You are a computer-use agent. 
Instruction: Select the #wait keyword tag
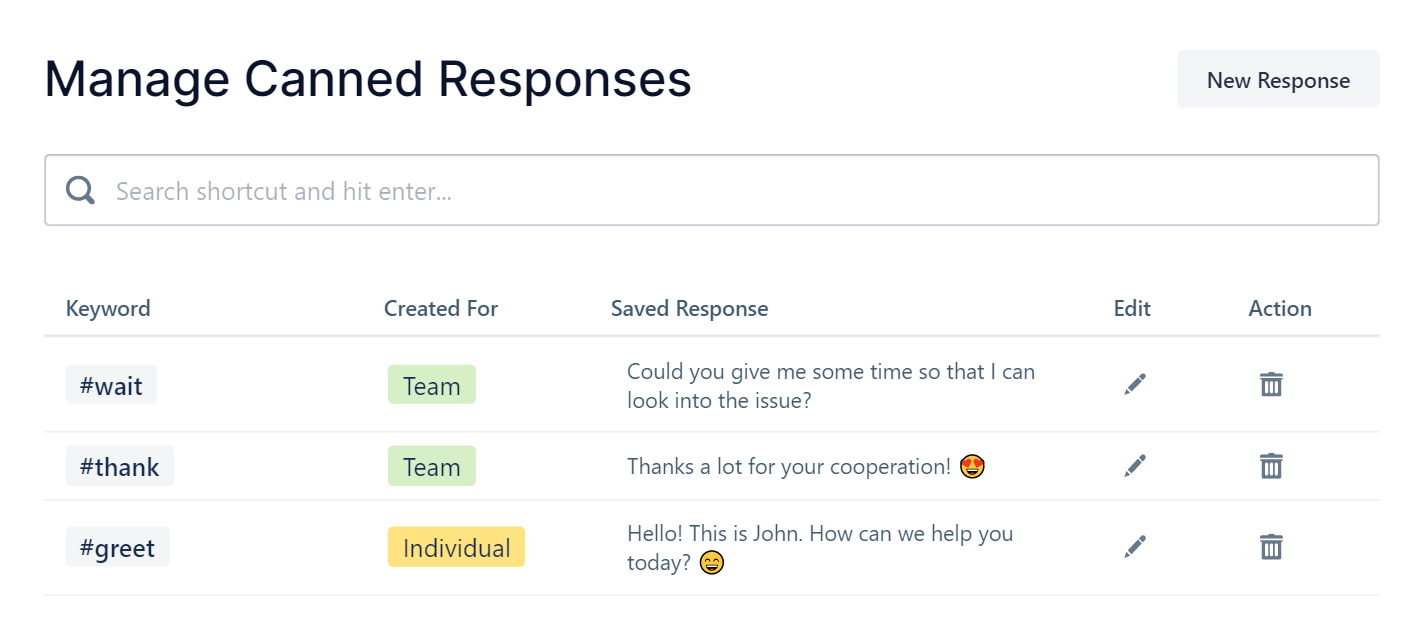(111, 386)
